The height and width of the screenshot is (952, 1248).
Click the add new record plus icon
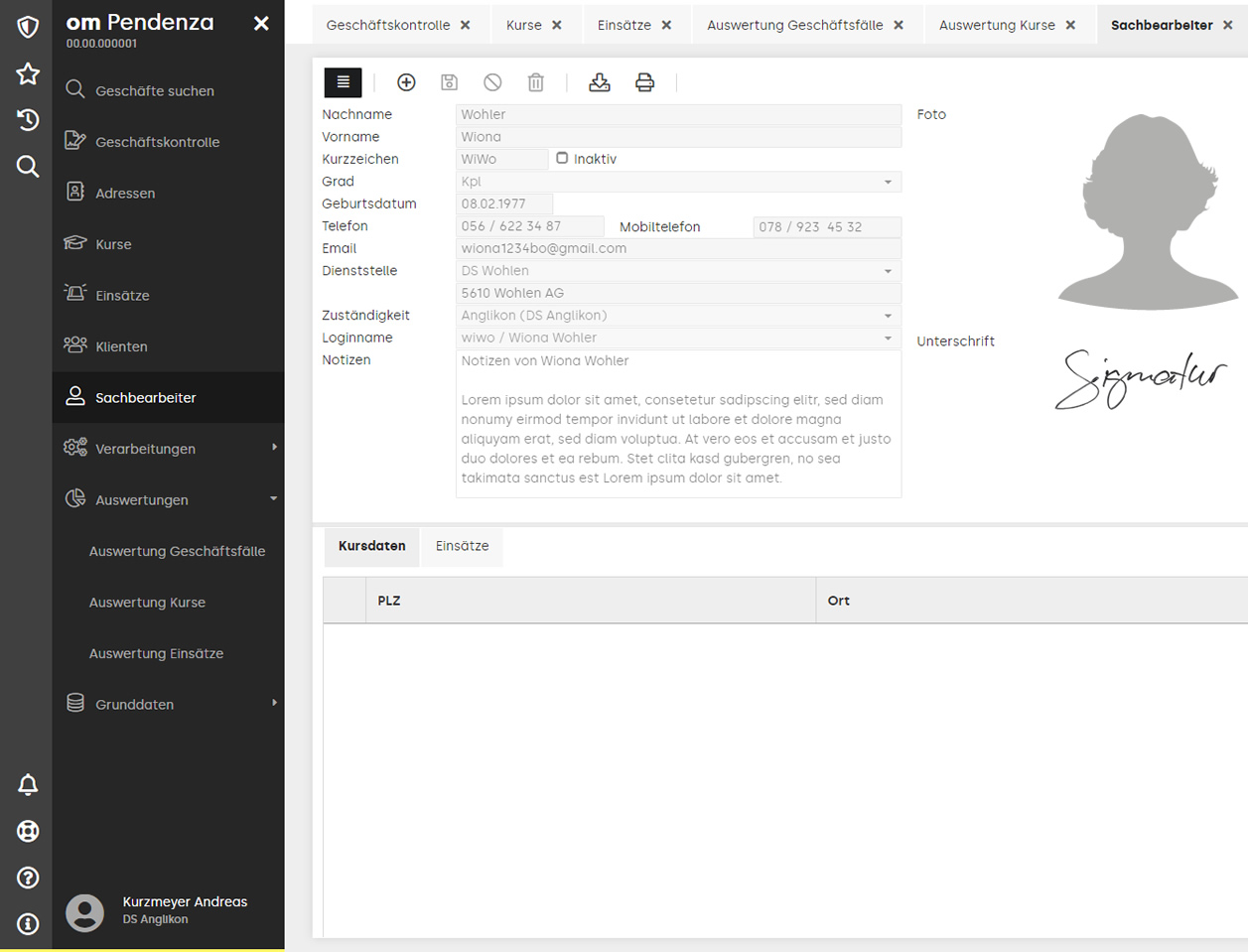click(x=406, y=82)
